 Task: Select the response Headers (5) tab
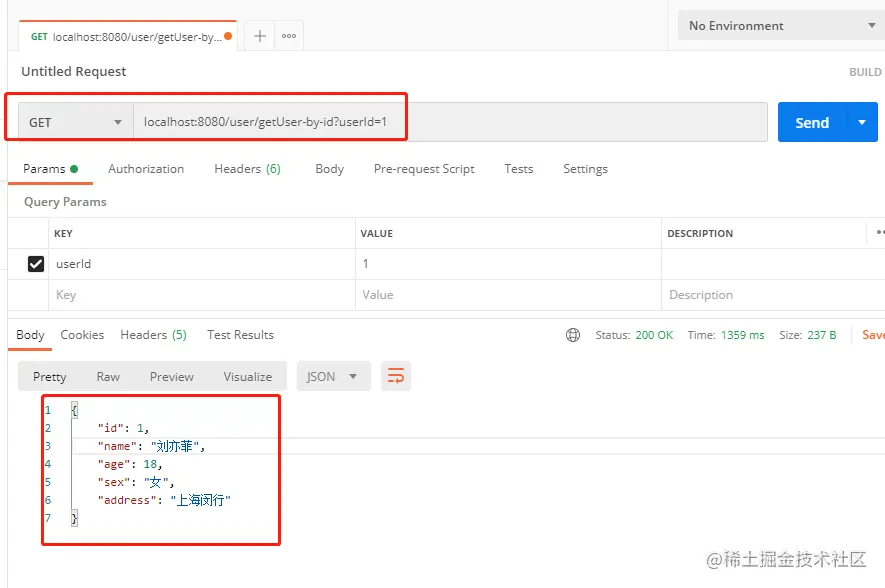(154, 335)
